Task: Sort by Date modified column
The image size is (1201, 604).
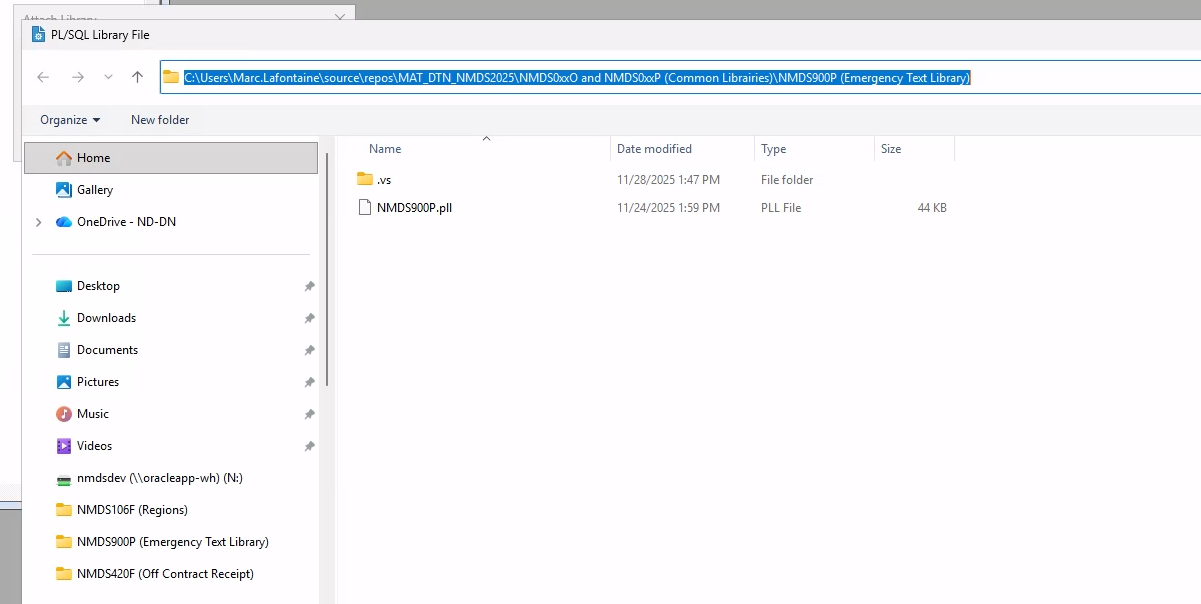Action: tap(654, 149)
